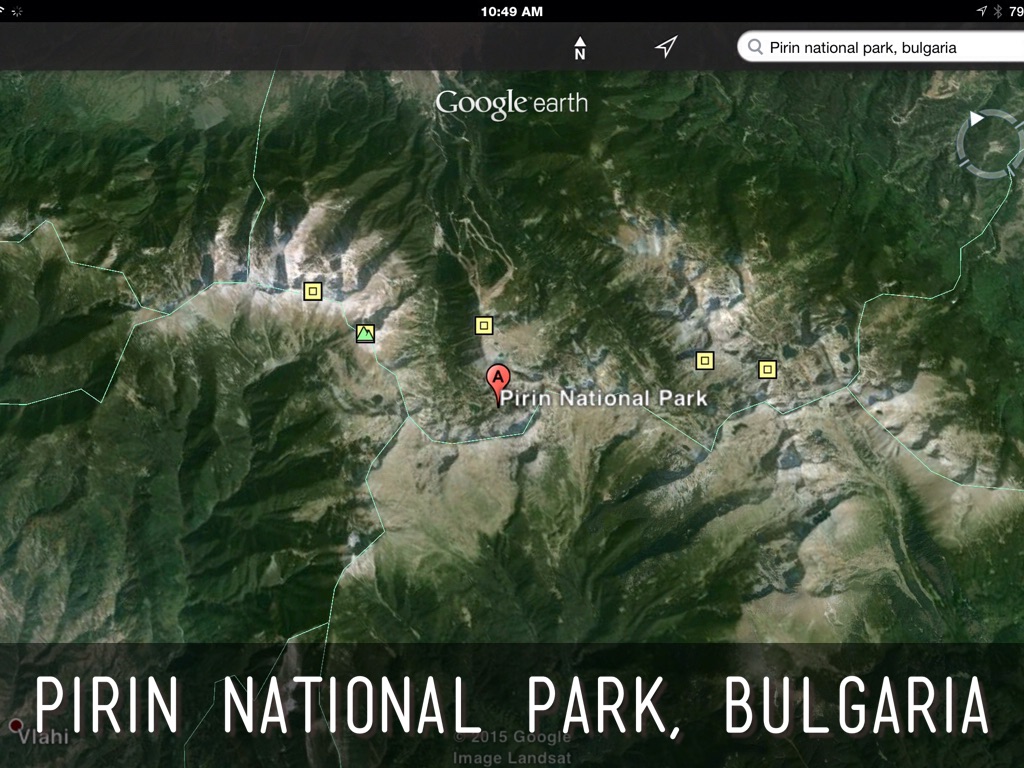Click the 2015 Google copyright text
The image size is (1024, 768).
pos(510,737)
